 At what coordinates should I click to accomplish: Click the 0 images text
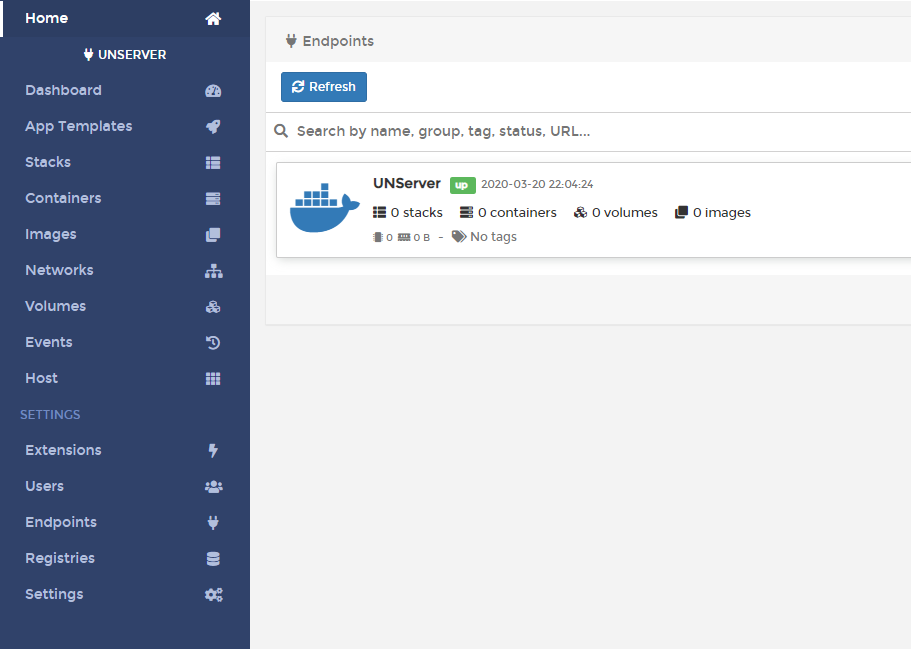click(722, 213)
